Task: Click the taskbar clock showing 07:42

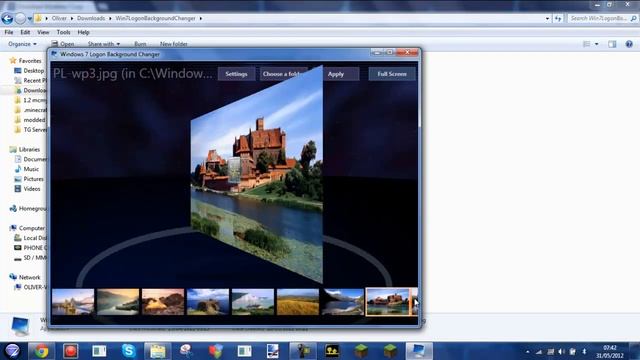Action: click(x=609, y=351)
